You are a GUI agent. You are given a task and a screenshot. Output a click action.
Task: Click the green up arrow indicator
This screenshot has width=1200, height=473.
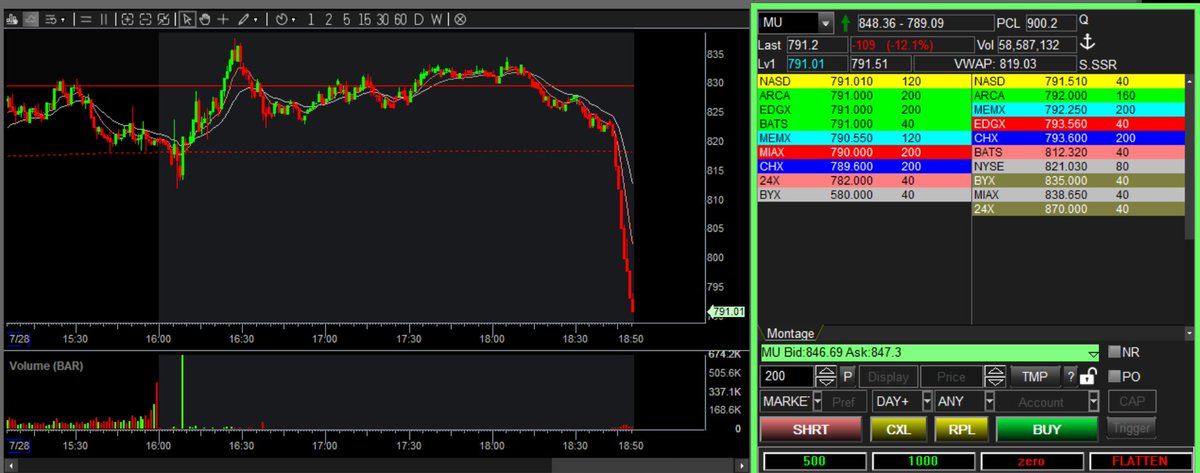[x=846, y=22]
